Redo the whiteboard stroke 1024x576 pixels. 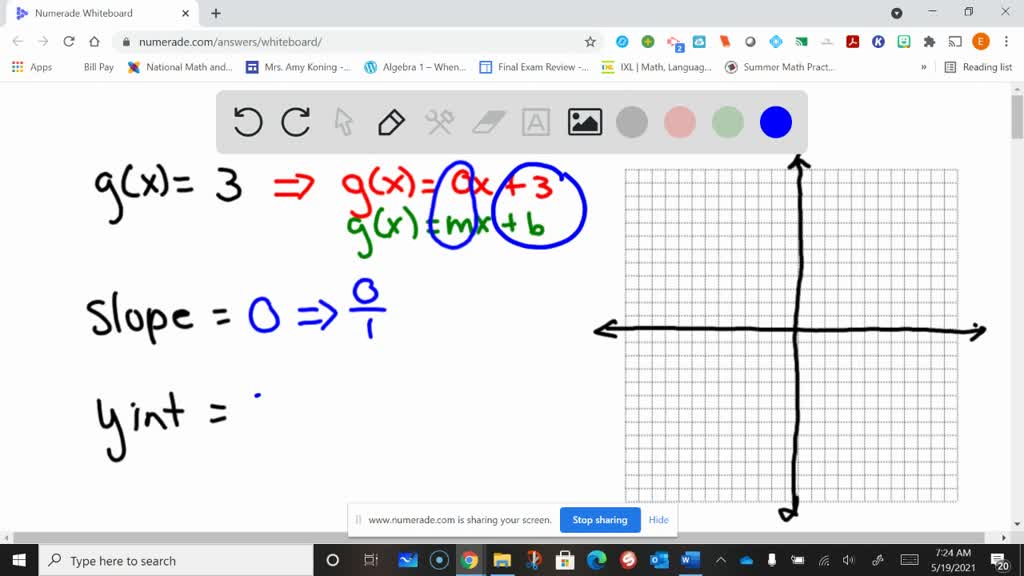[295, 122]
